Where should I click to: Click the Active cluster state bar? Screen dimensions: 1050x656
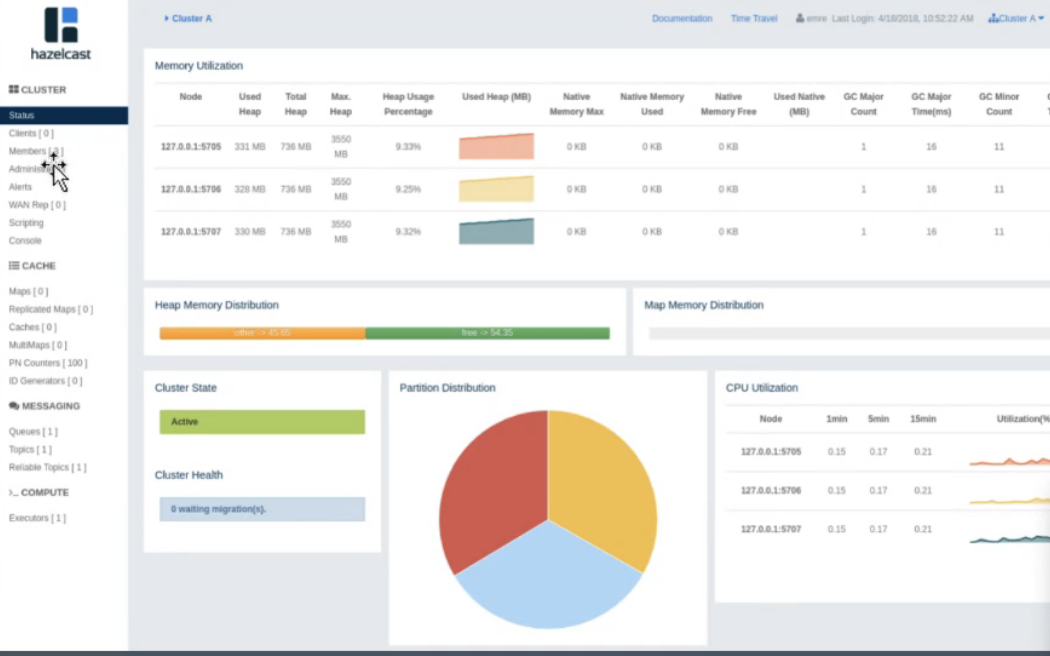(262, 422)
